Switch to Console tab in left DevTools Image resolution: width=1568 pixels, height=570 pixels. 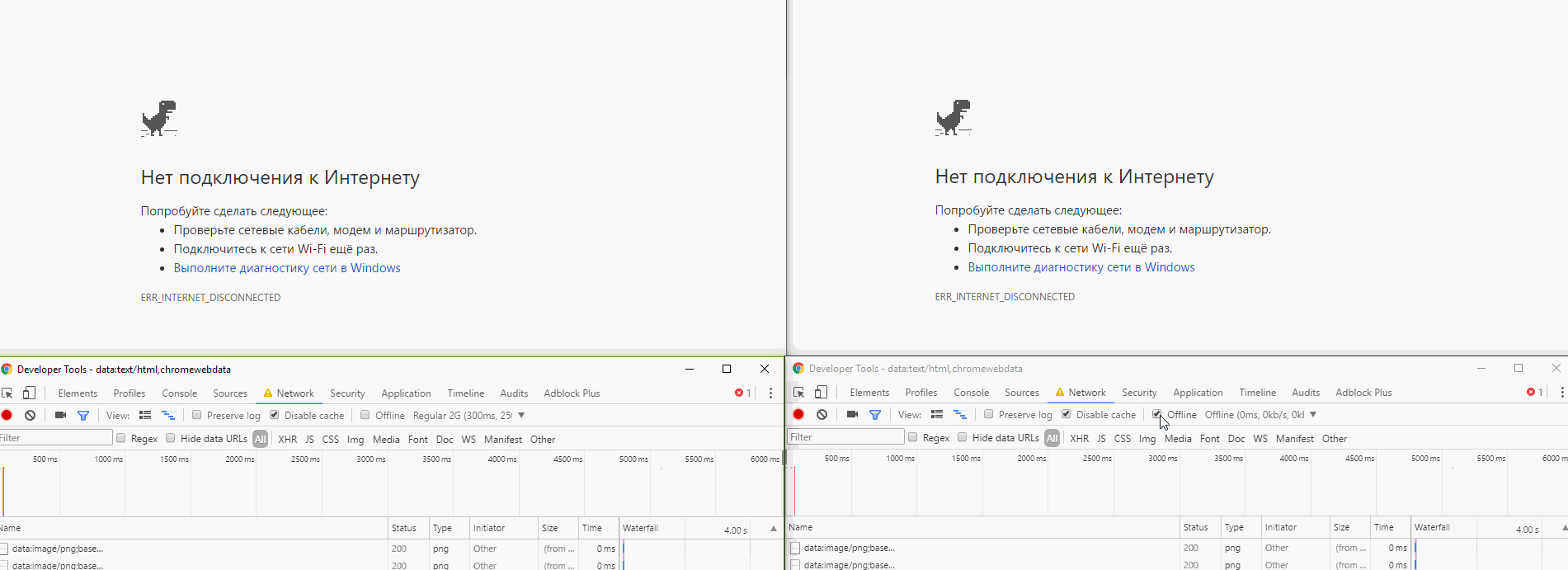(179, 393)
